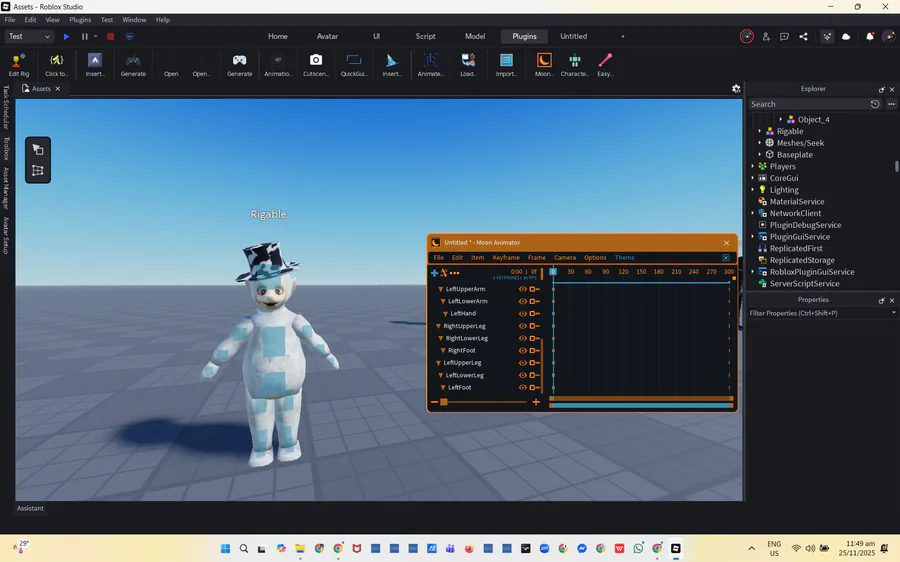Click the three dots icon in Moon Animator
The height and width of the screenshot is (562, 900).
455,273
